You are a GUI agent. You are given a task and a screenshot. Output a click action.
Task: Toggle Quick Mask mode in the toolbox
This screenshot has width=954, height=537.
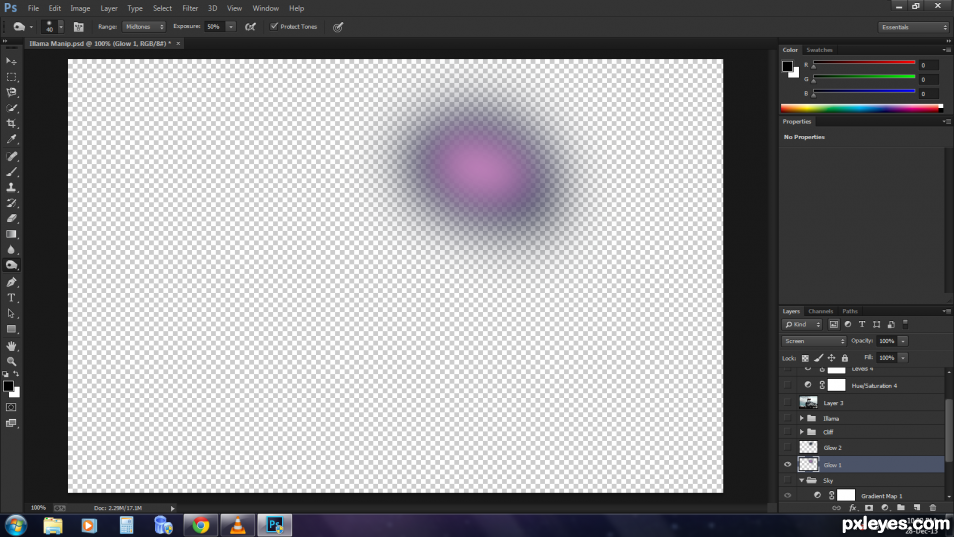point(11,407)
